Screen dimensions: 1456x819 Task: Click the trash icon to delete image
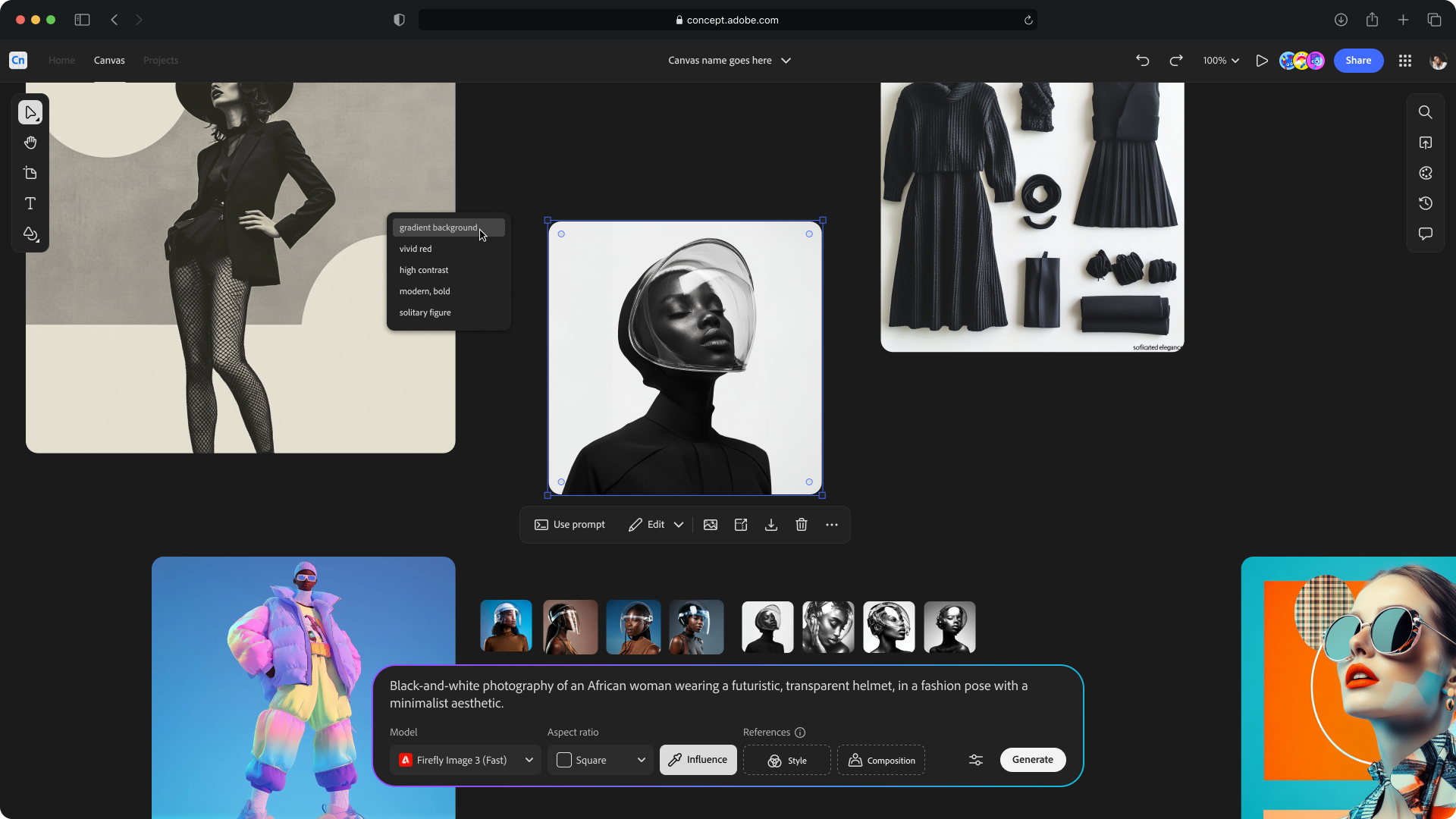(x=802, y=525)
